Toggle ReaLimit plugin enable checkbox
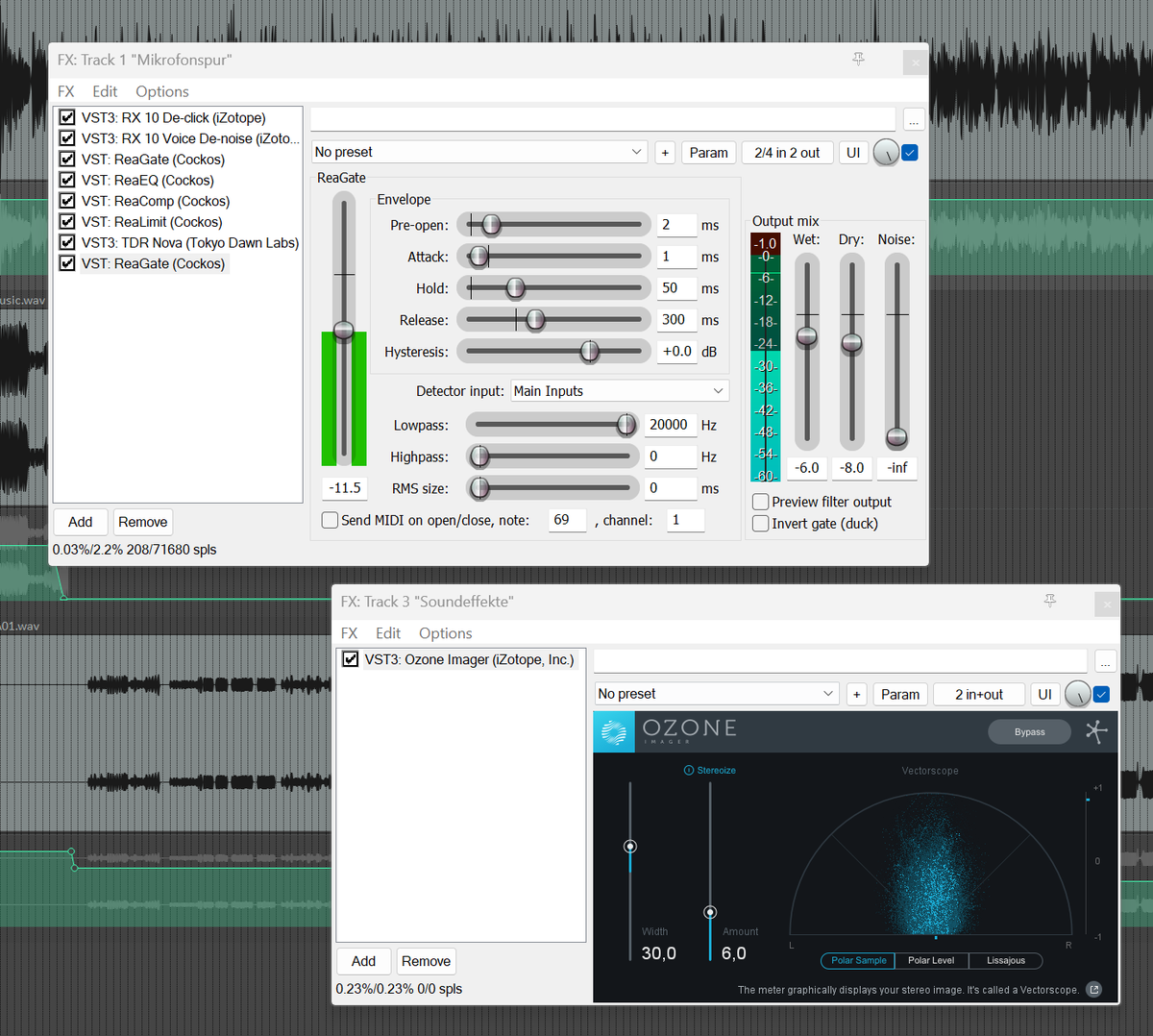Image resolution: width=1153 pixels, height=1036 pixels. 67,222
